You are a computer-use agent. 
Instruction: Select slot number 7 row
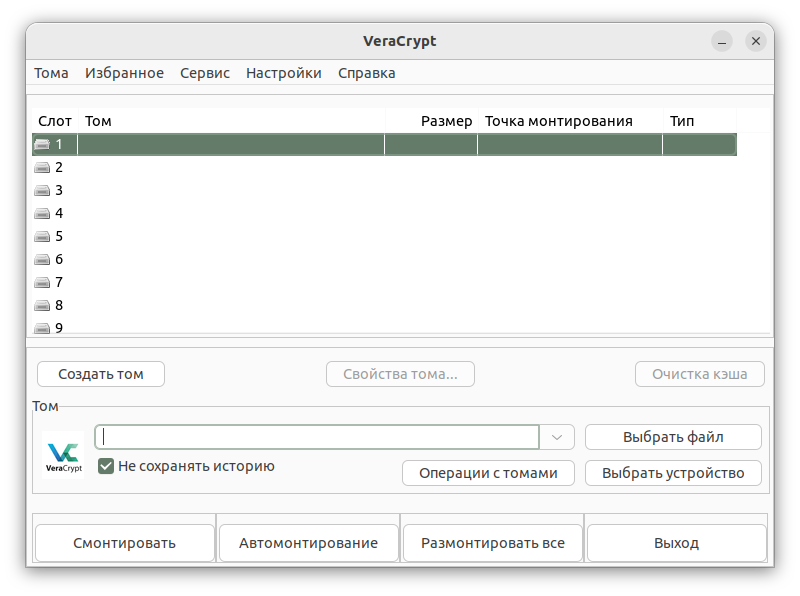[384, 282]
